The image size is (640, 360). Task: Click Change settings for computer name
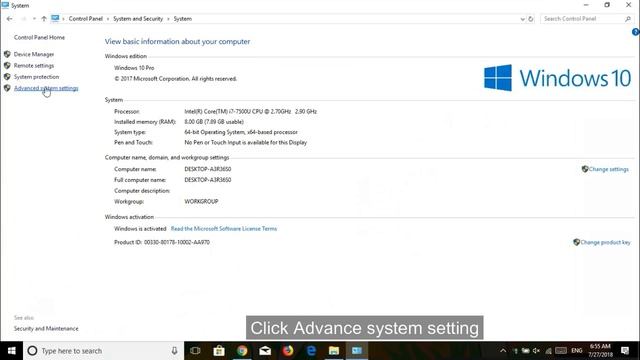[x=609, y=169]
